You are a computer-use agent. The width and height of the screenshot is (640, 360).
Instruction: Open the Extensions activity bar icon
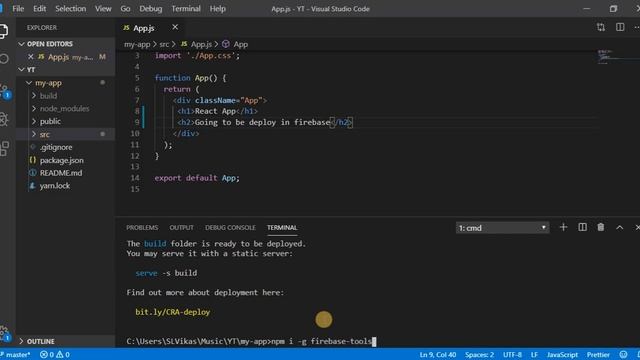pos(4,149)
